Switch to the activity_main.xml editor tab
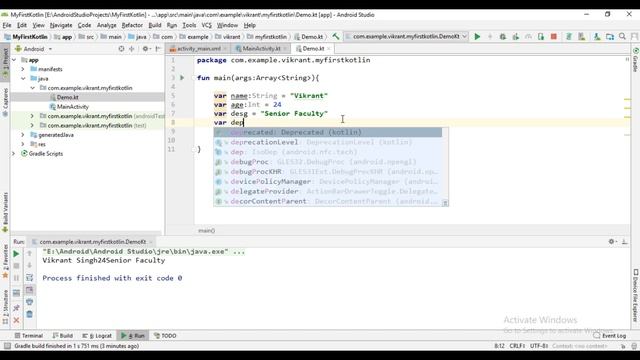This screenshot has width=640, height=360. point(198,49)
